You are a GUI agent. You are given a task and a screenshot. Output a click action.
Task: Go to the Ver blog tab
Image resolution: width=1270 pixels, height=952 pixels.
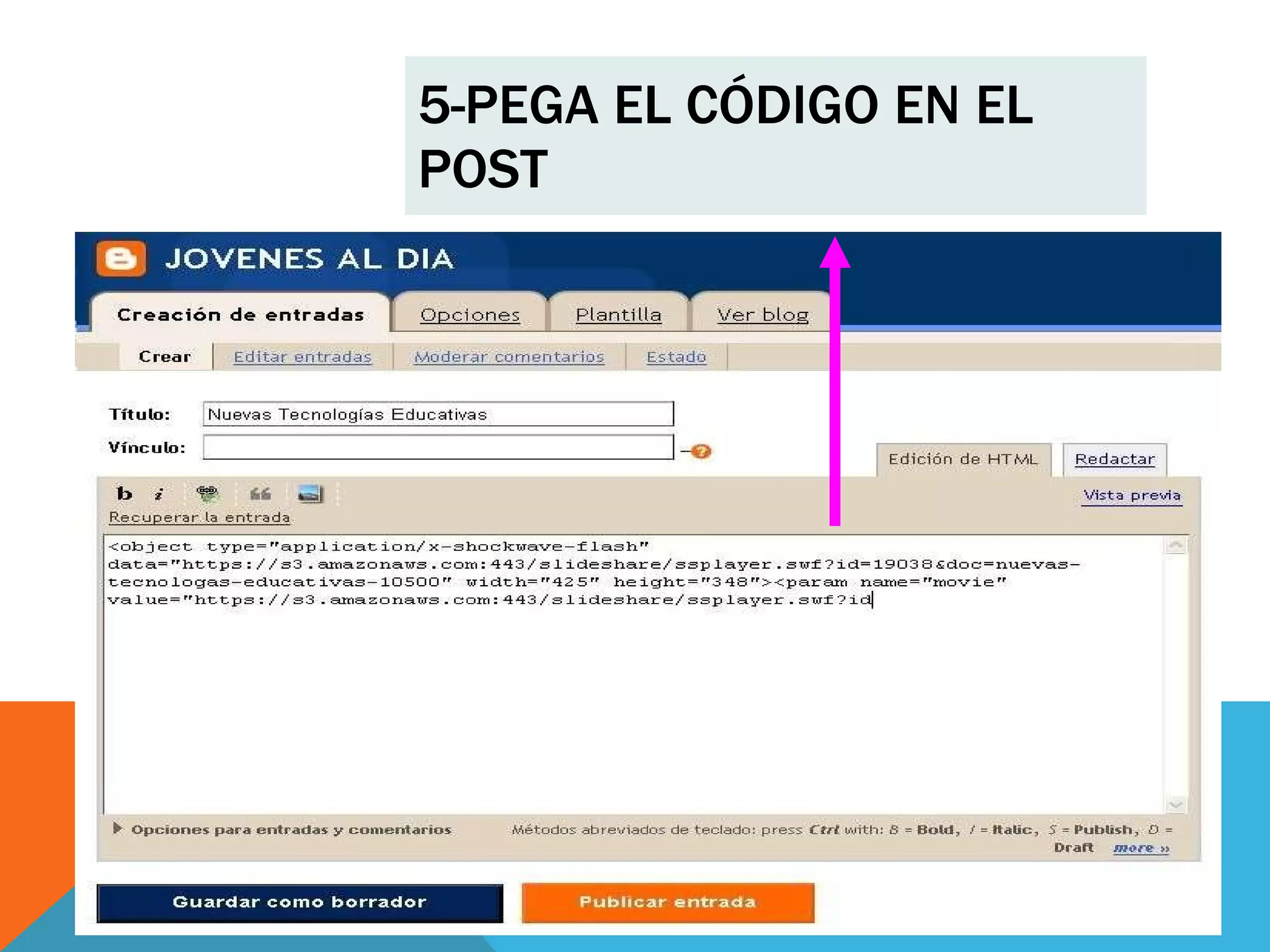[763, 315]
